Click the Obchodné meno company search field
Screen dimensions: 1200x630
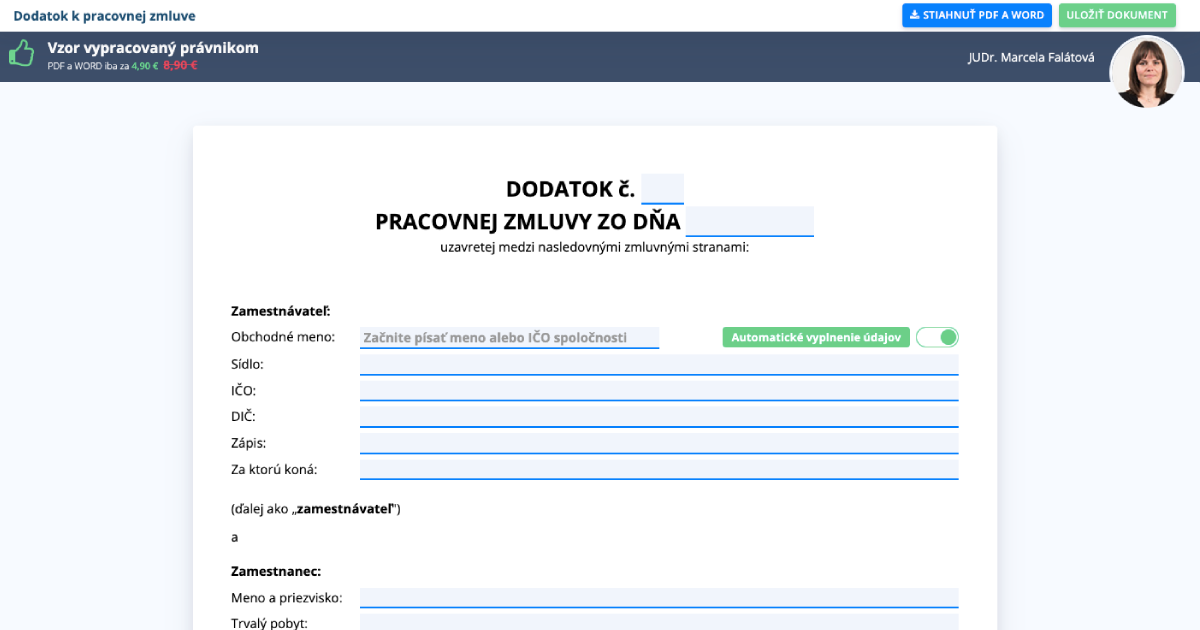[510, 337]
